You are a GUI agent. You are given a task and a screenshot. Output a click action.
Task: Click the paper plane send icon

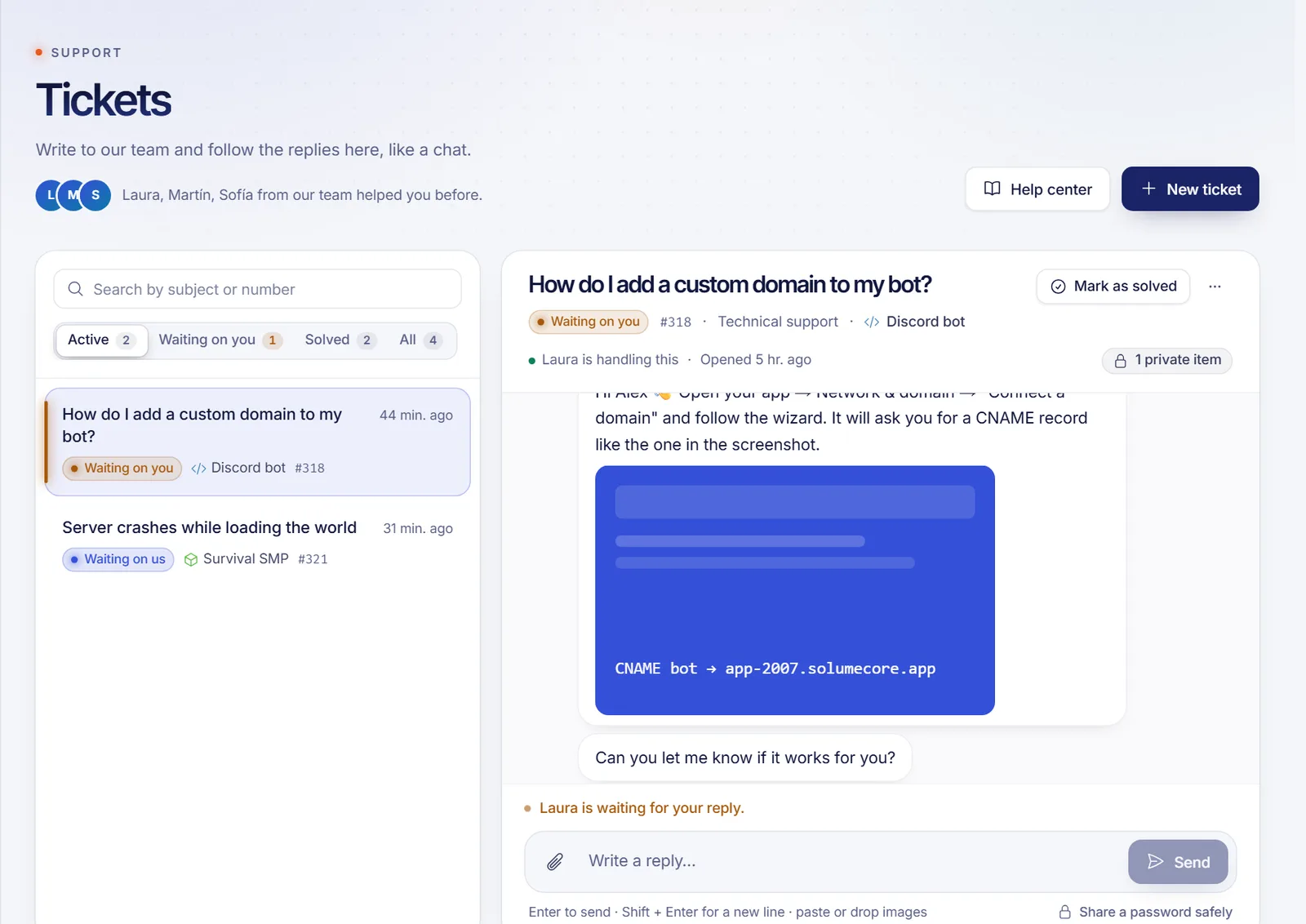click(x=1156, y=861)
